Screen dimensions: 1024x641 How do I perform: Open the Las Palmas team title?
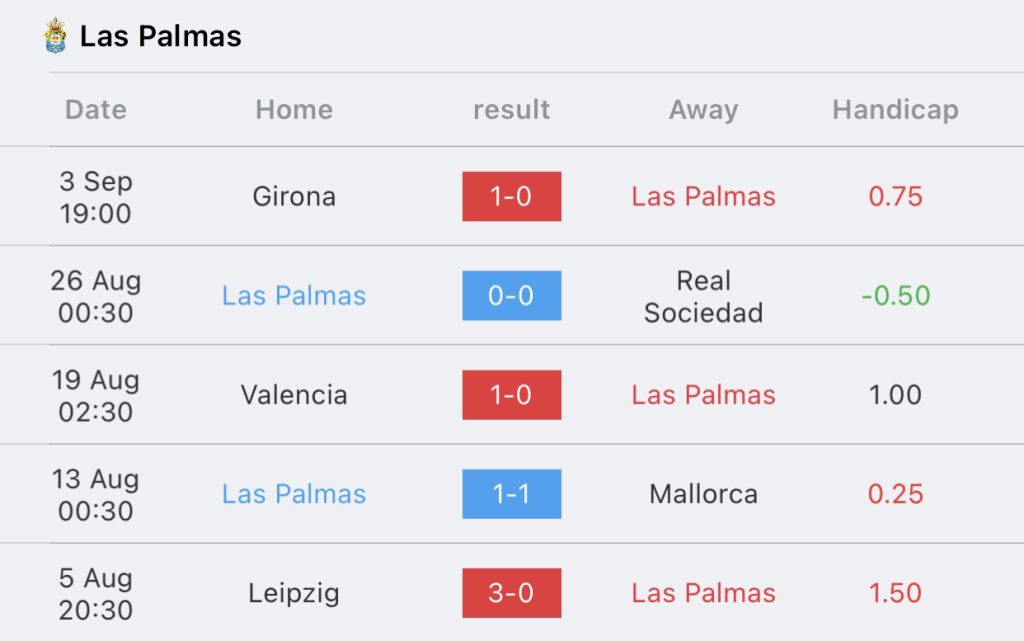tap(161, 36)
